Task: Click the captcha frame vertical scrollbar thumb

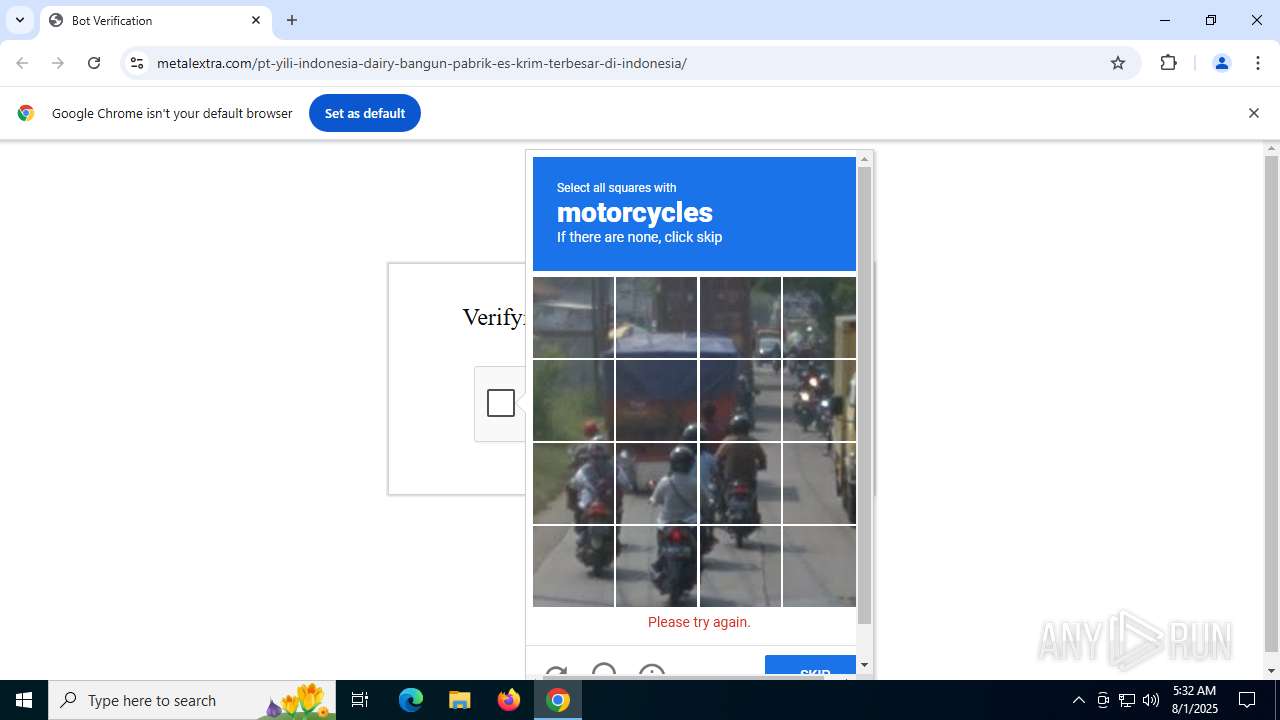Action: pos(865,395)
